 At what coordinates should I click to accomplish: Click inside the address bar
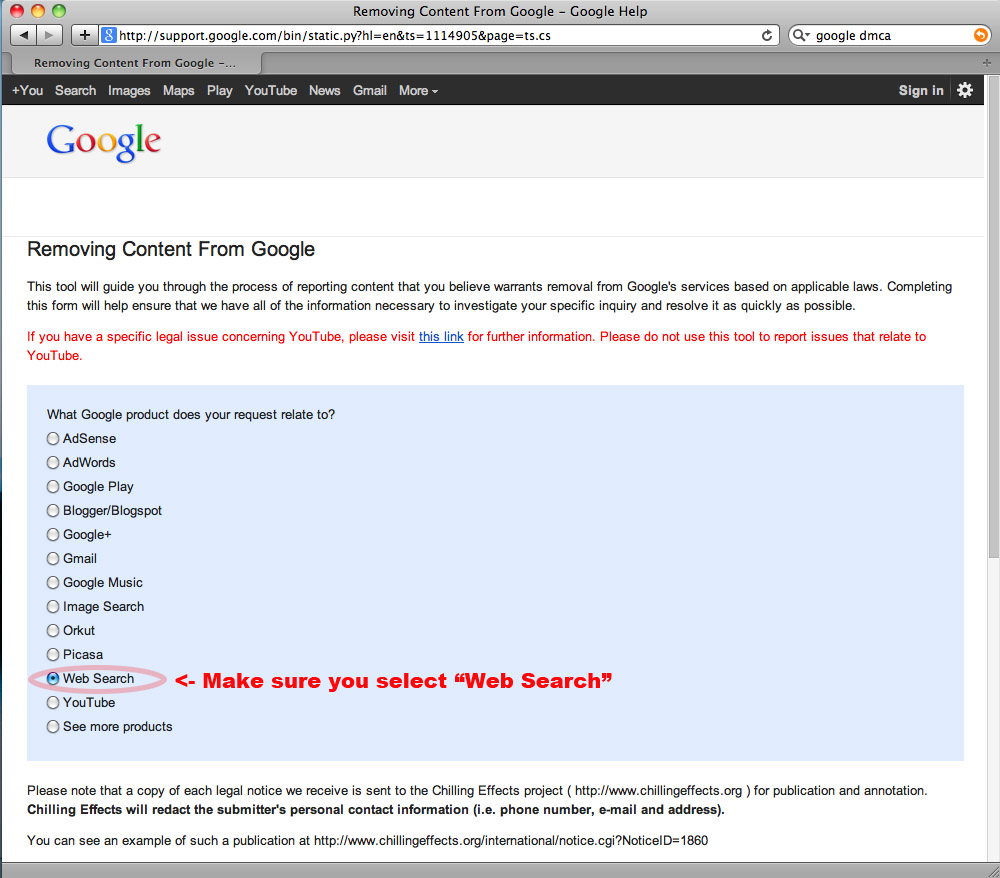pos(400,34)
